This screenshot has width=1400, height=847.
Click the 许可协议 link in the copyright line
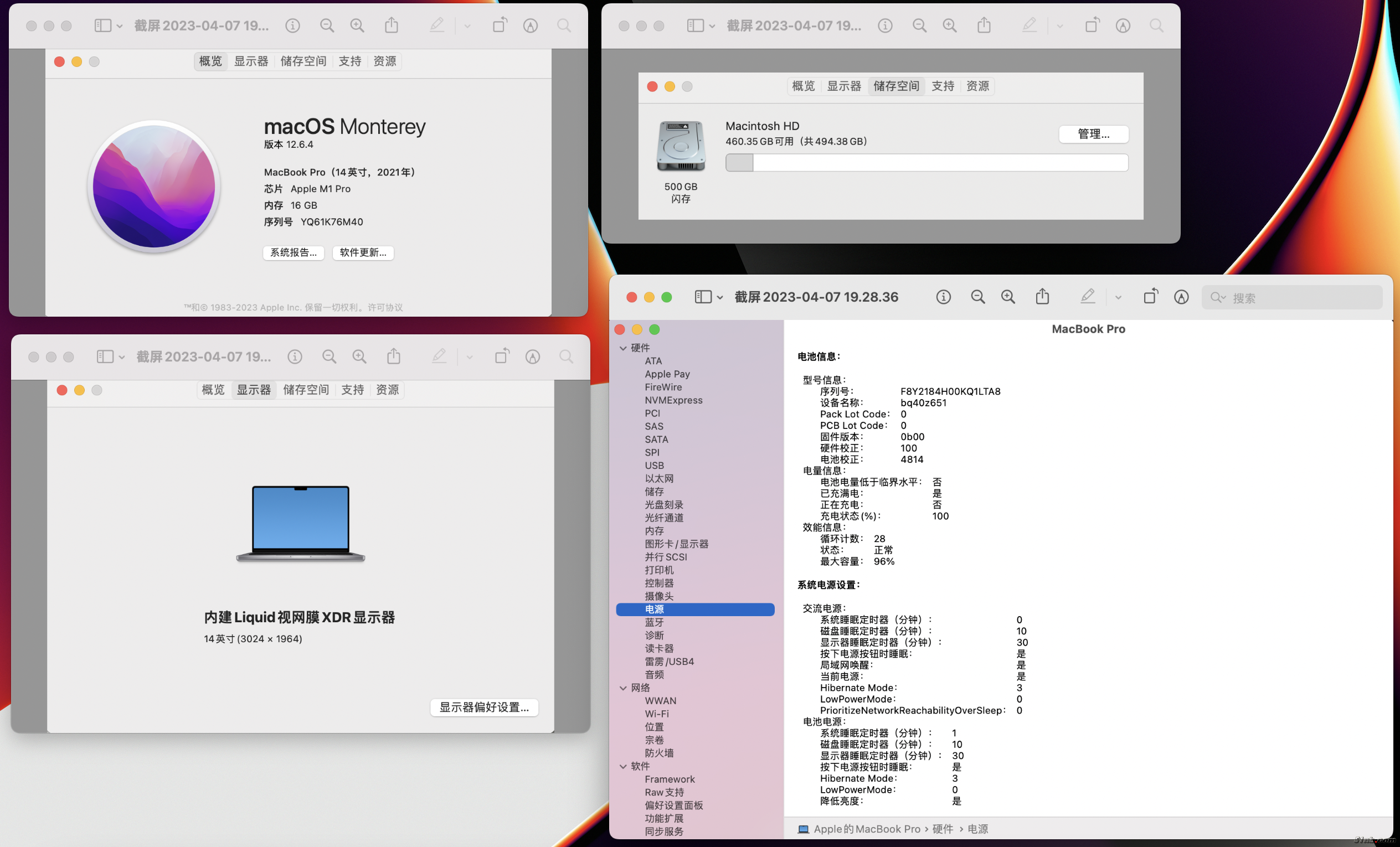(385, 307)
